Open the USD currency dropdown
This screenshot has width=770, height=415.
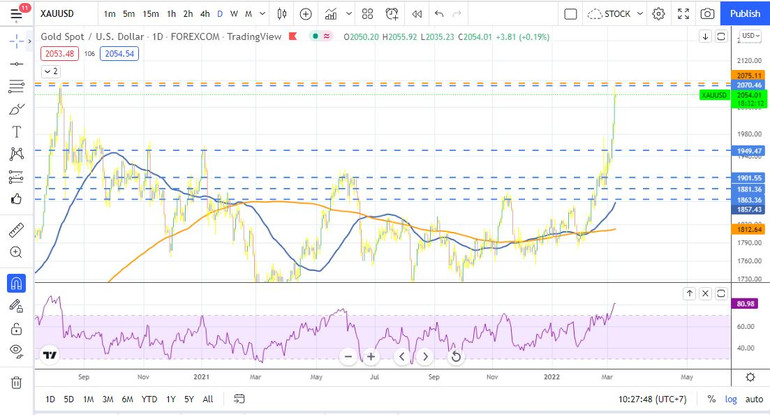749,36
